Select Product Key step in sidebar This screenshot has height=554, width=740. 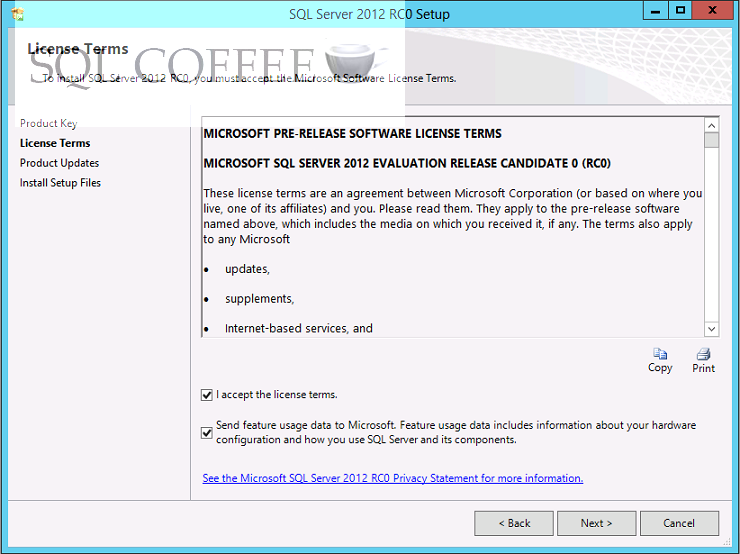coord(49,124)
